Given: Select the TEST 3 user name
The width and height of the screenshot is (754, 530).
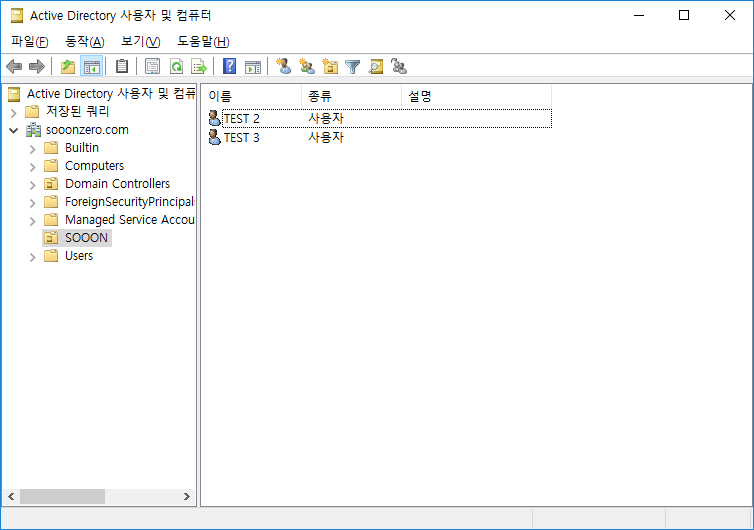Looking at the screenshot, I should pos(241,138).
